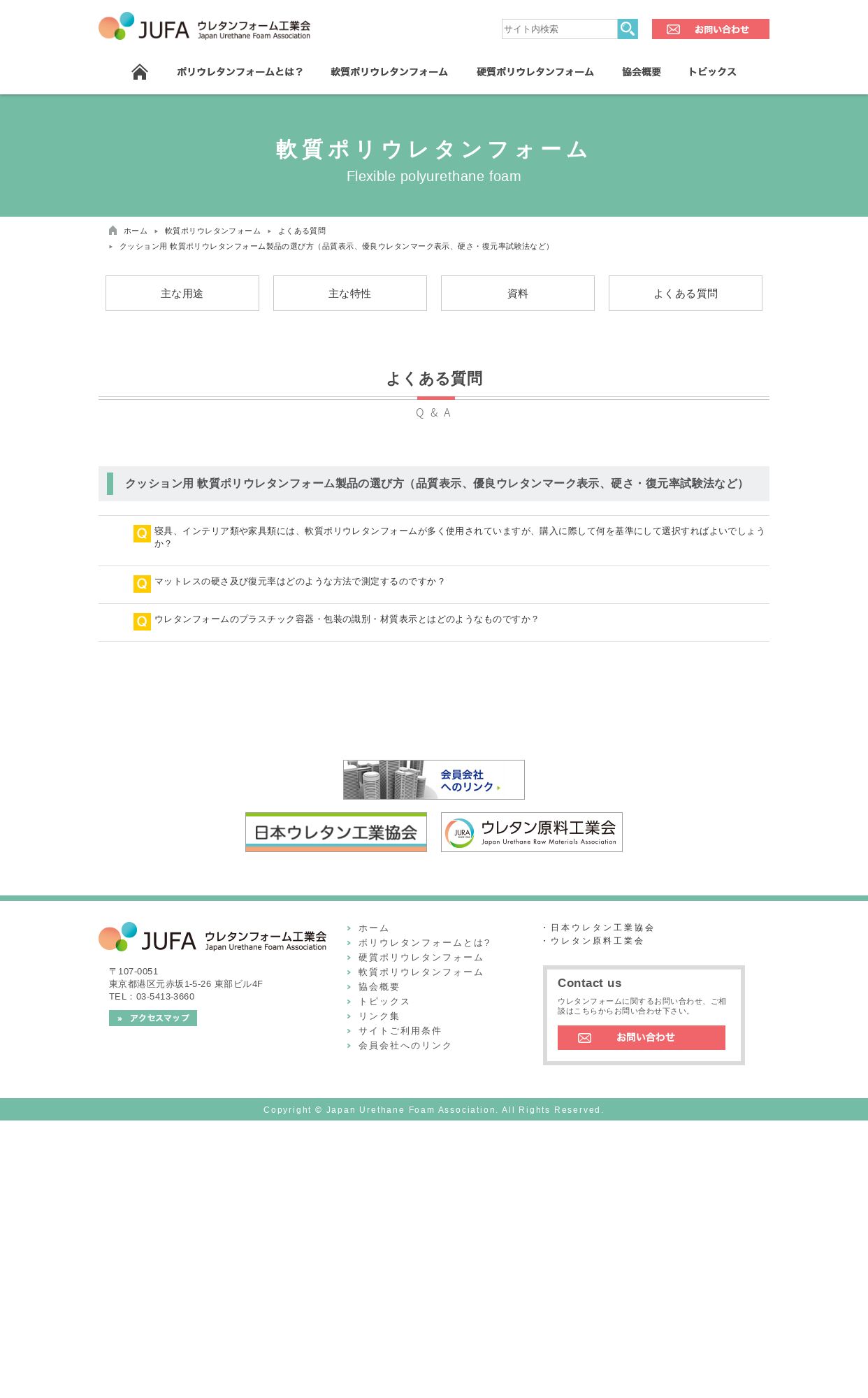This screenshot has height=1398, width=868.
Task: Click footer link 硬質ポリウレタンフォーム
Action: click(x=421, y=958)
